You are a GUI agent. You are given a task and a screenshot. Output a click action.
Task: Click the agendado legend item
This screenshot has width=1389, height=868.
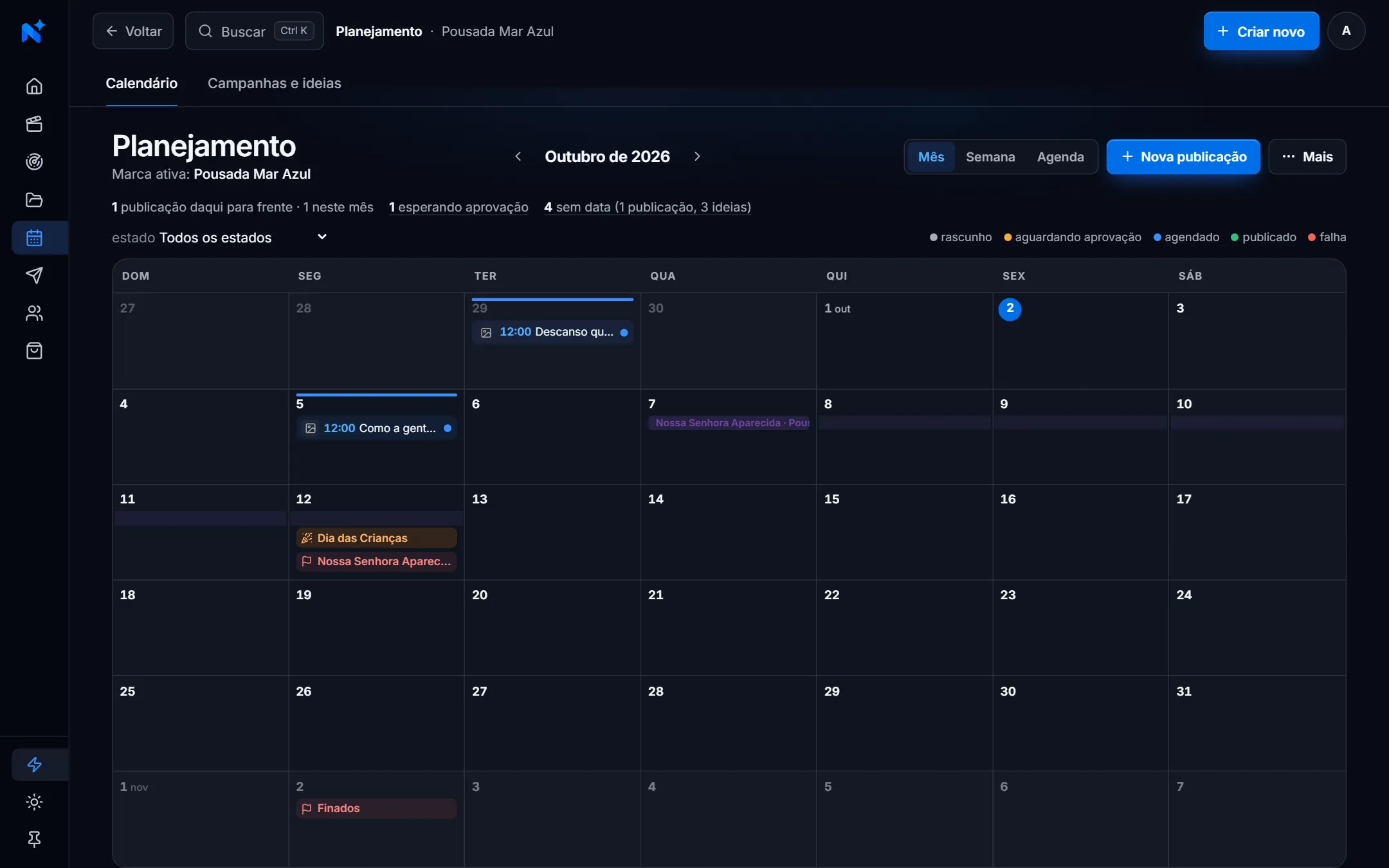(1186, 237)
